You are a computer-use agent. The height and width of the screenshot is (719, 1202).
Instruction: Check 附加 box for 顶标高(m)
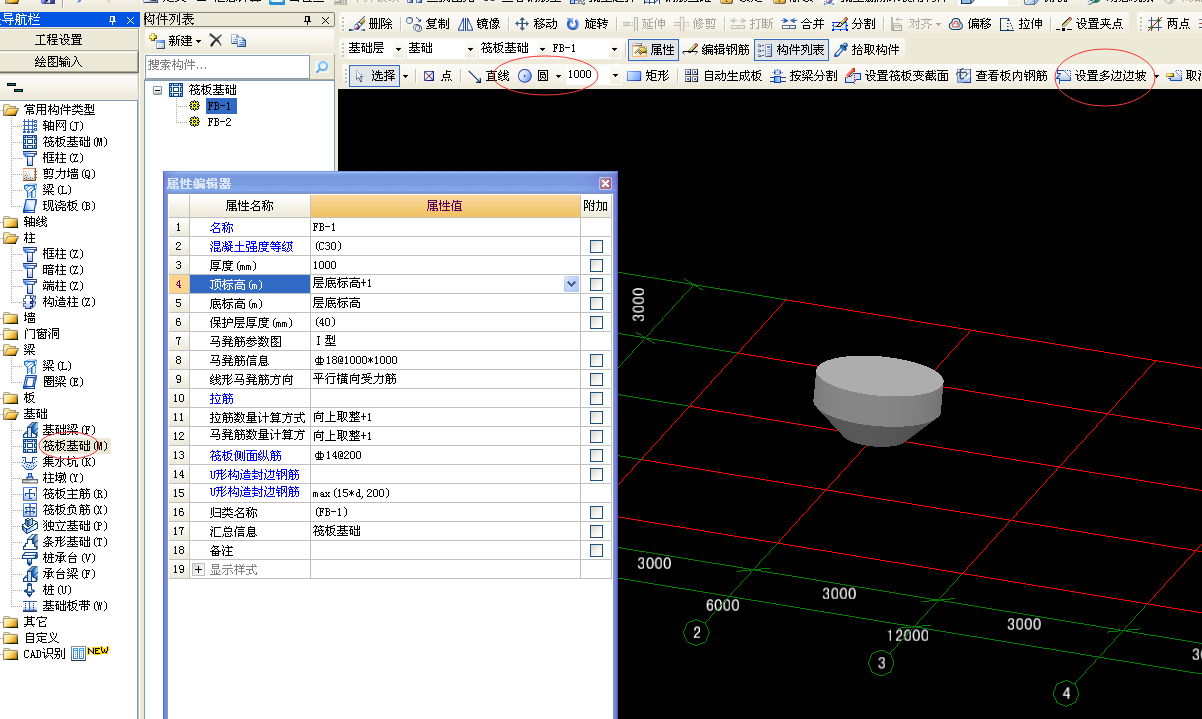[596, 284]
